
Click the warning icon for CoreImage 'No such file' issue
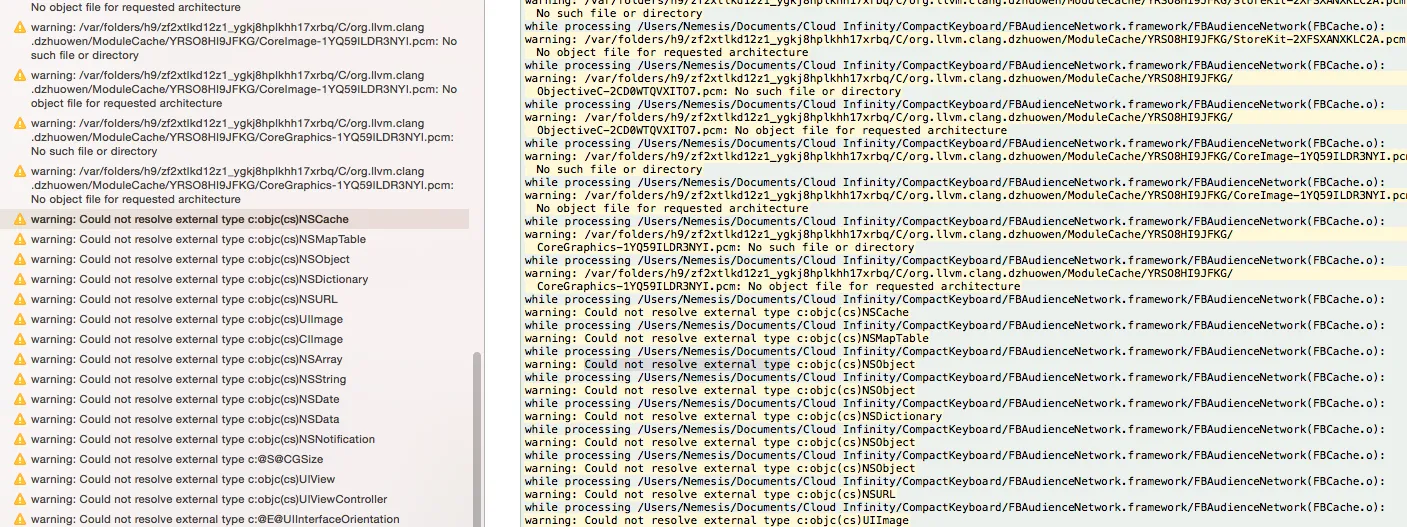click(x=20, y=28)
